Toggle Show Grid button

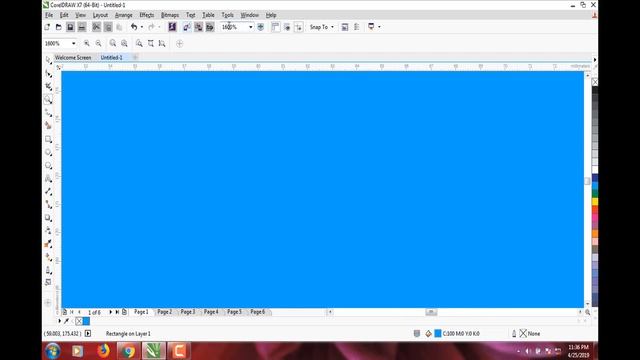pos(287,27)
